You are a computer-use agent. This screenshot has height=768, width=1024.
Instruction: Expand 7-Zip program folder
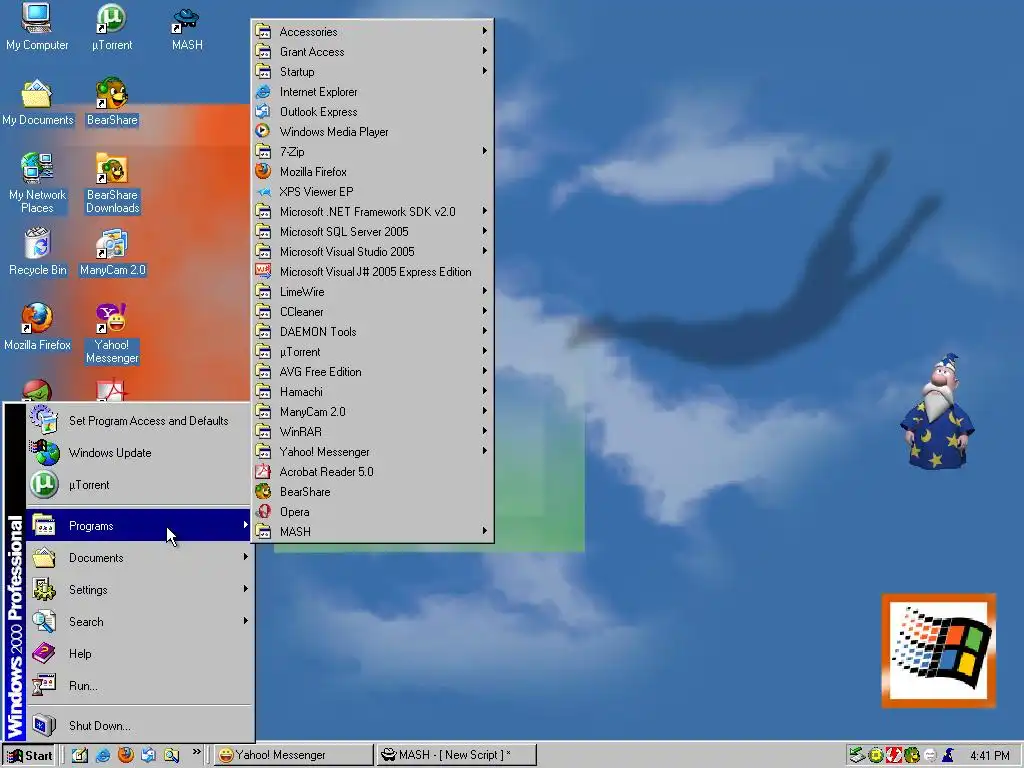tap(372, 152)
